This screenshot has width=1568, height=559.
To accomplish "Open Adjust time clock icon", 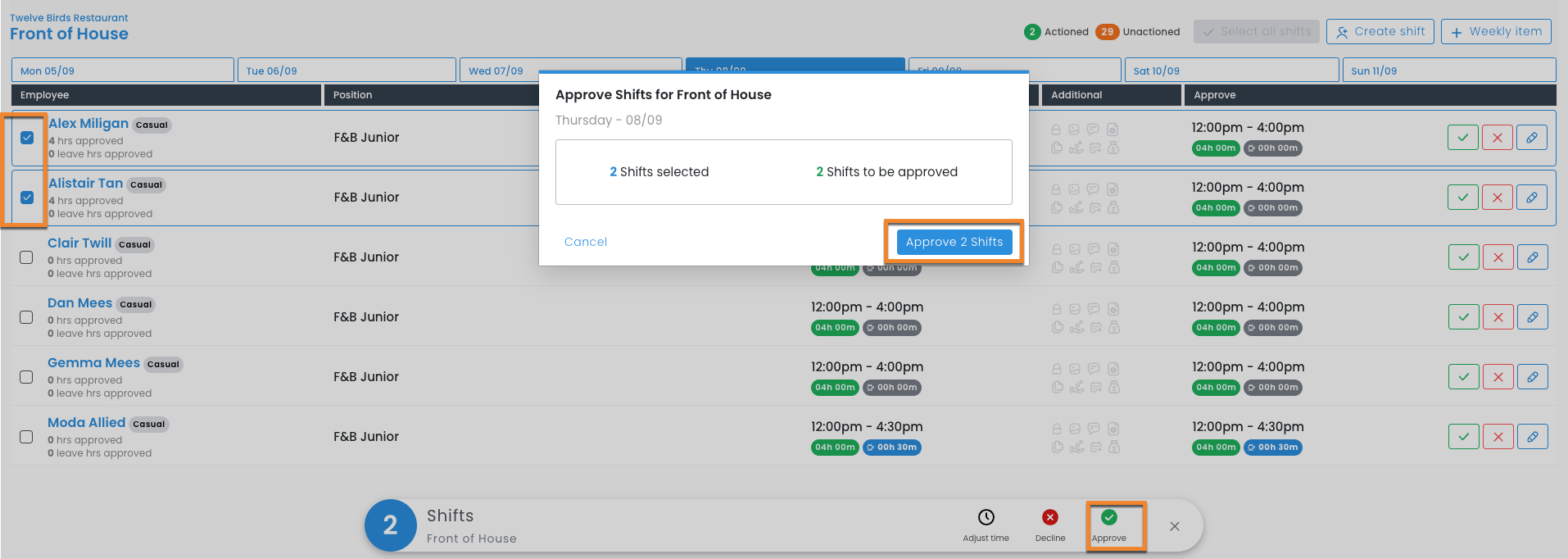I will (x=986, y=525).
